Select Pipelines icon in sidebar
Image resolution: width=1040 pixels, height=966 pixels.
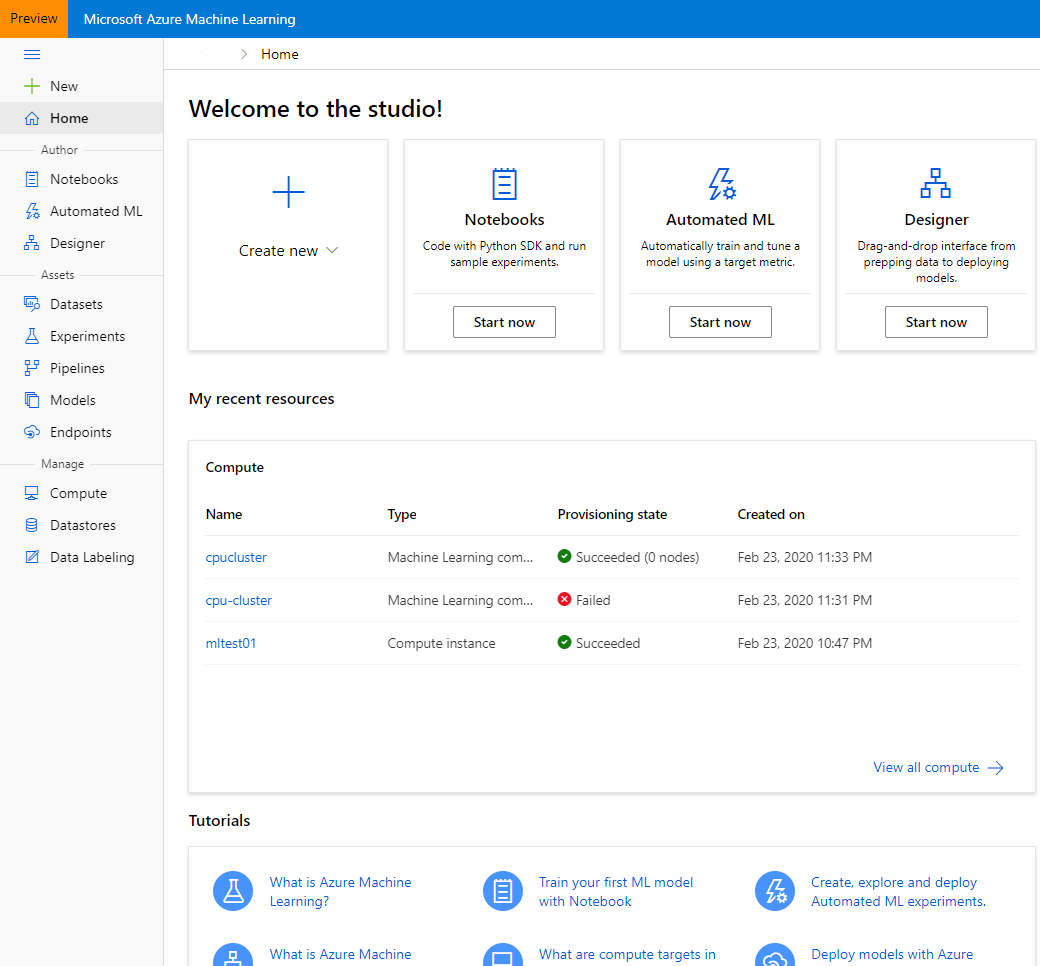[x=32, y=368]
